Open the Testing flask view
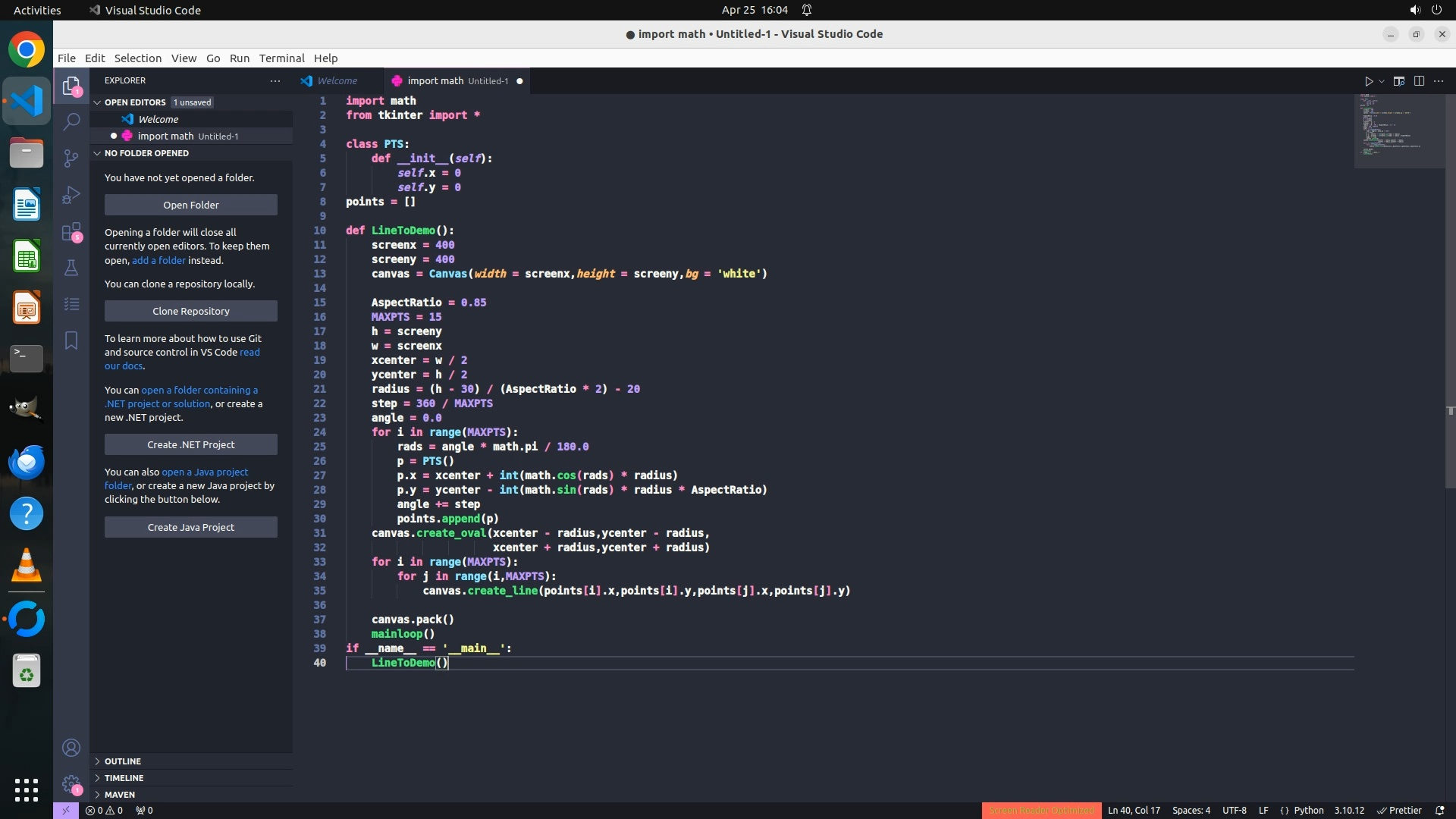This screenshot has width=1456, height=819. 71,268
